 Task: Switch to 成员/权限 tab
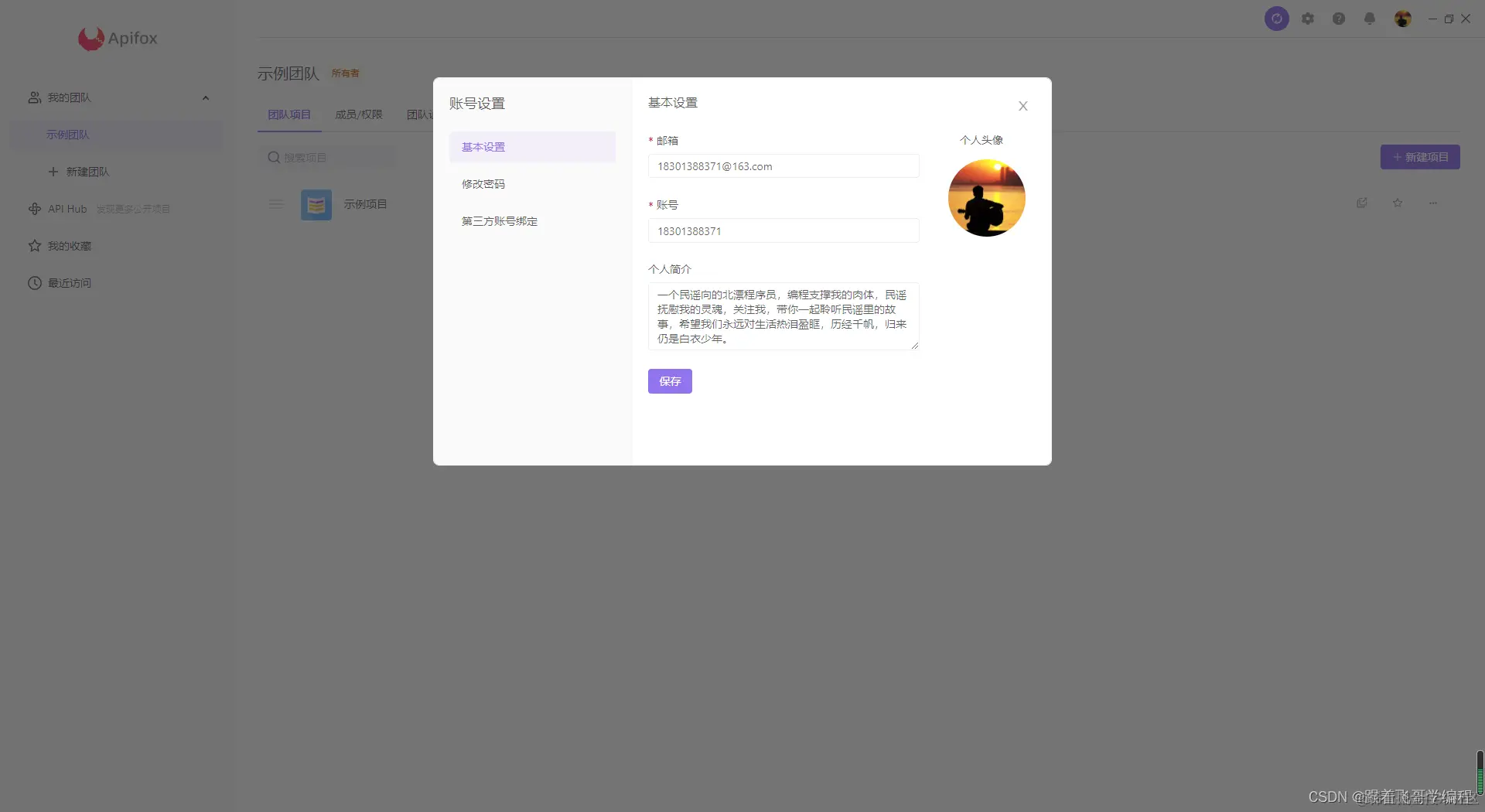click(359, 114)
